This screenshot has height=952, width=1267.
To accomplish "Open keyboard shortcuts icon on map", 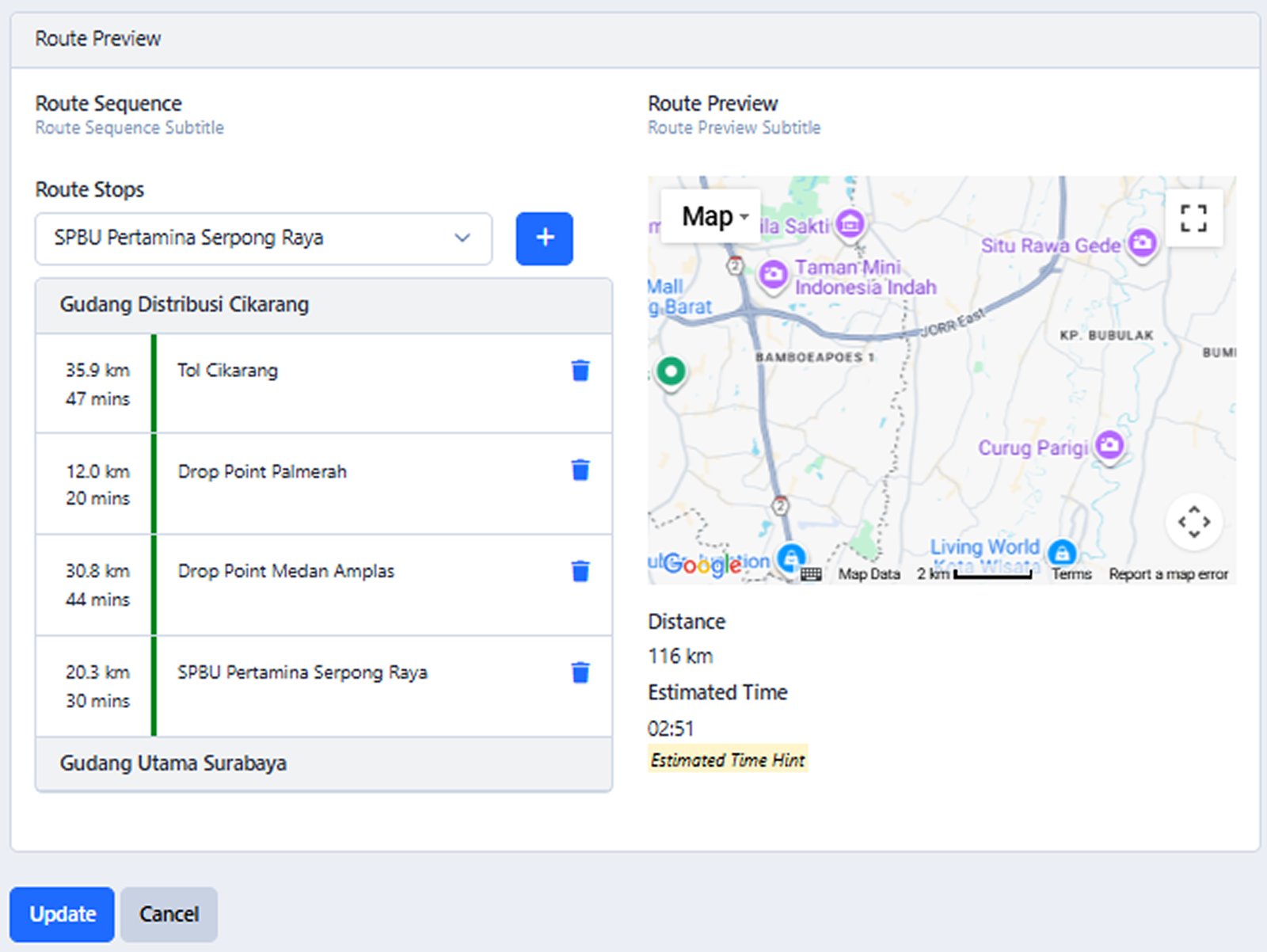I will [811, 574].
